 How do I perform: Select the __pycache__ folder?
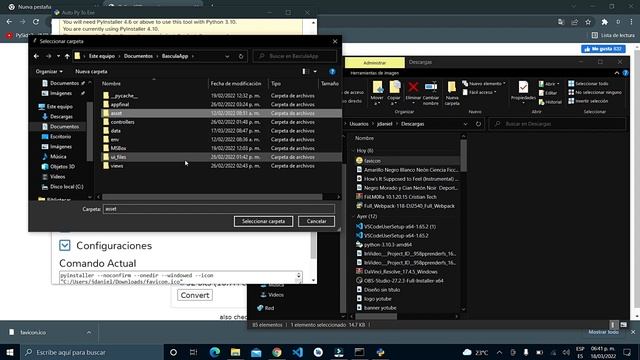click(x=220, y=96)
